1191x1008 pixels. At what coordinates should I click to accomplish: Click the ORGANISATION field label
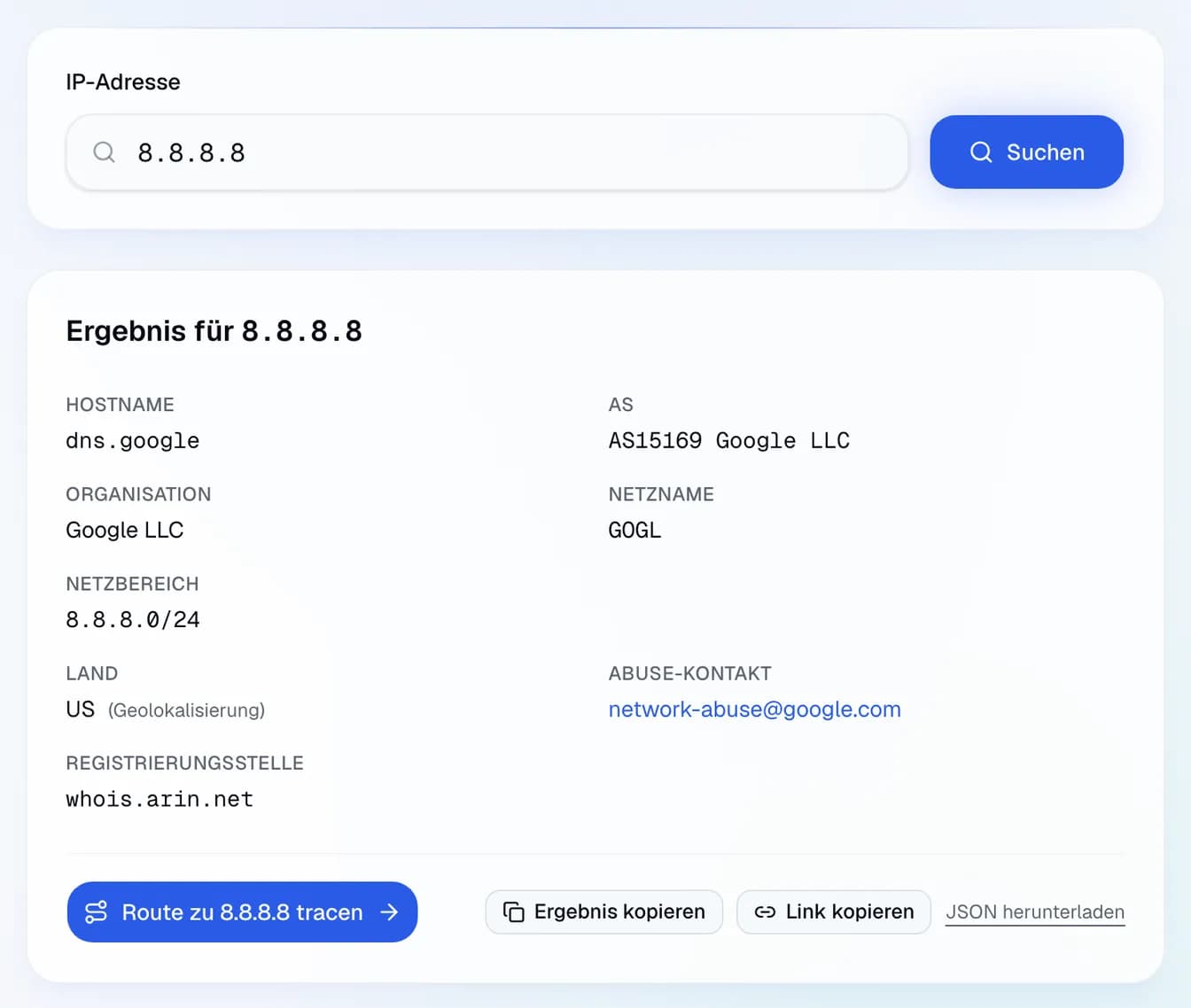[139, 494]
